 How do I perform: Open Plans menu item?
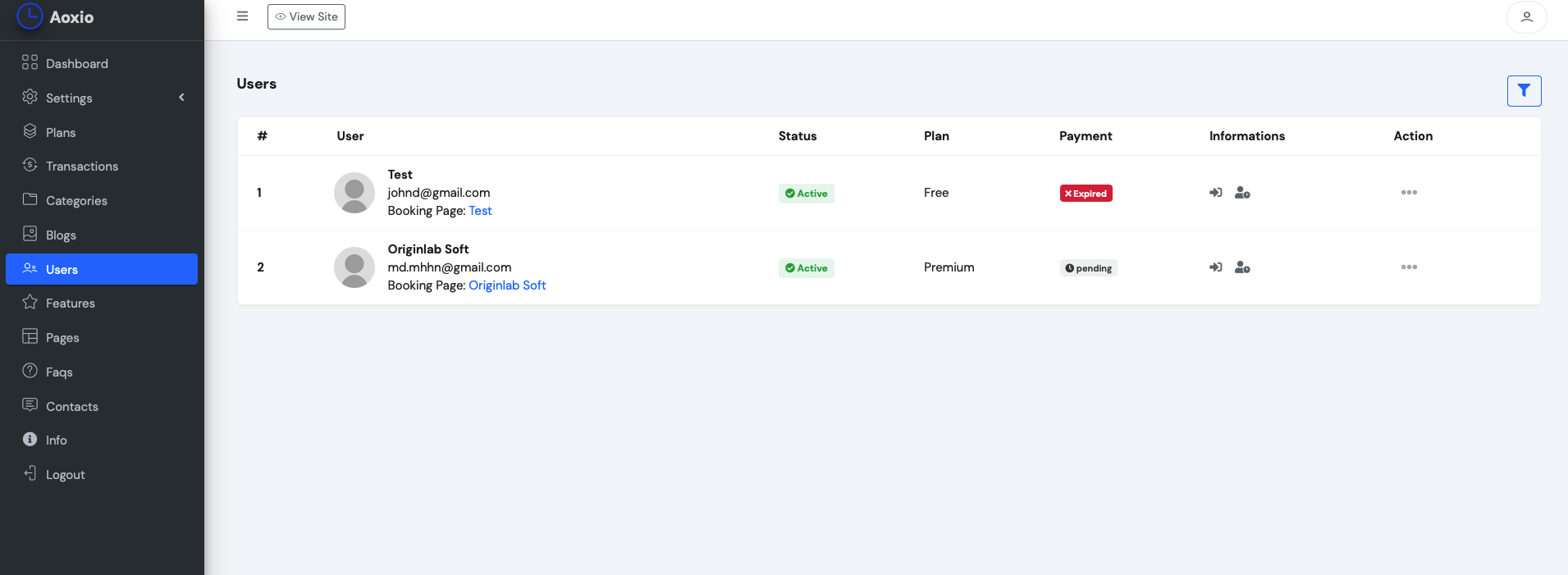click(102, 132)
